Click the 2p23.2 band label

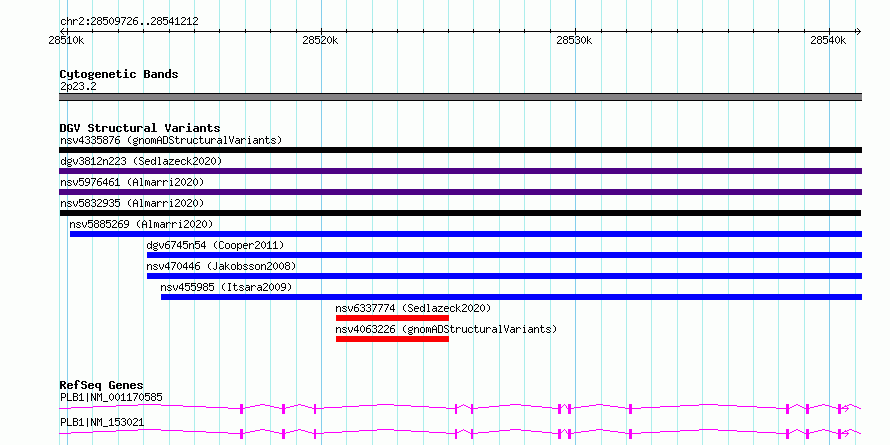pyautogui.click(x=78, y=86)
